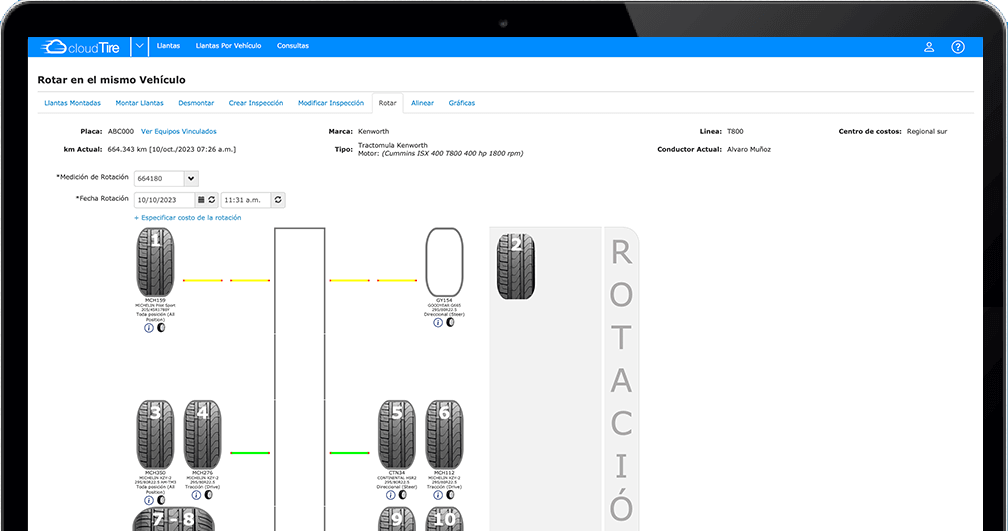Image resolution: width=1008 pixels, height=531 pixels.
Task: Select tire number 5 CTN34
Action: click(397, 435)
